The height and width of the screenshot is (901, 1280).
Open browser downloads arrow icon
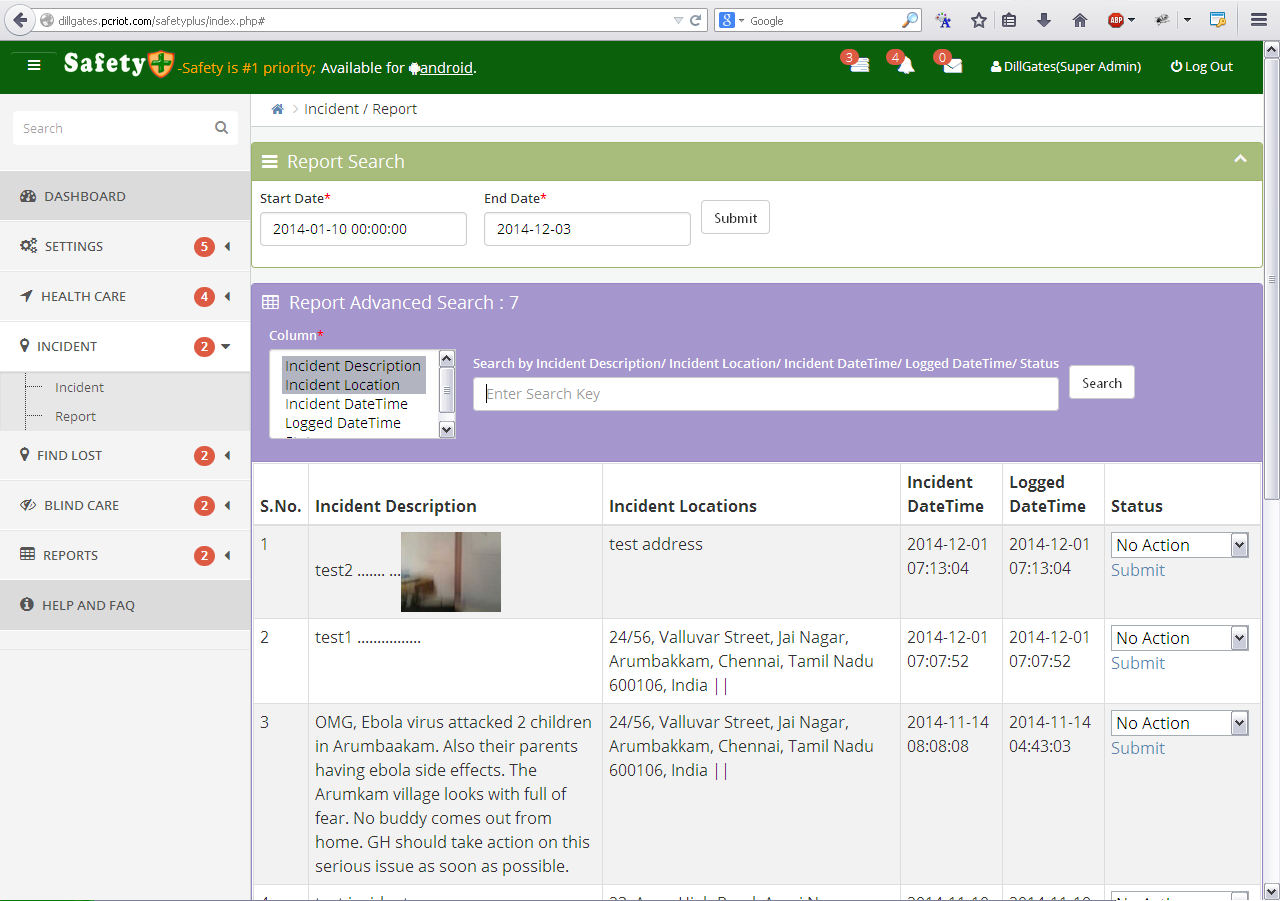pyautogui.click(x=1044, y=20)
